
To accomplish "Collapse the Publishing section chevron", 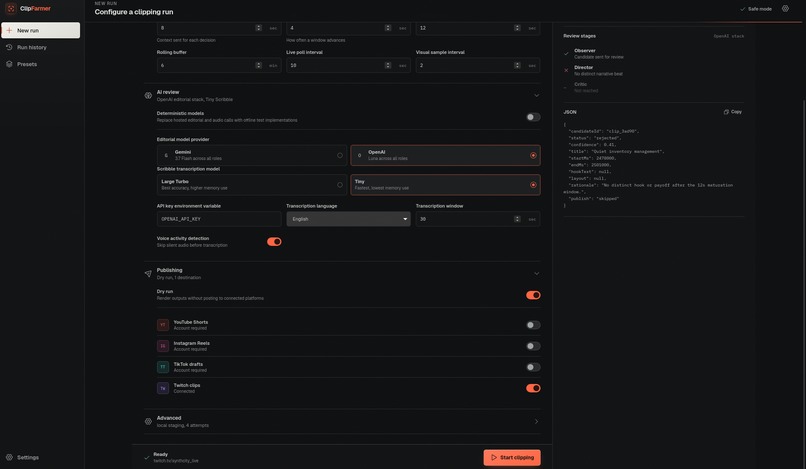I will coord(536,274).
